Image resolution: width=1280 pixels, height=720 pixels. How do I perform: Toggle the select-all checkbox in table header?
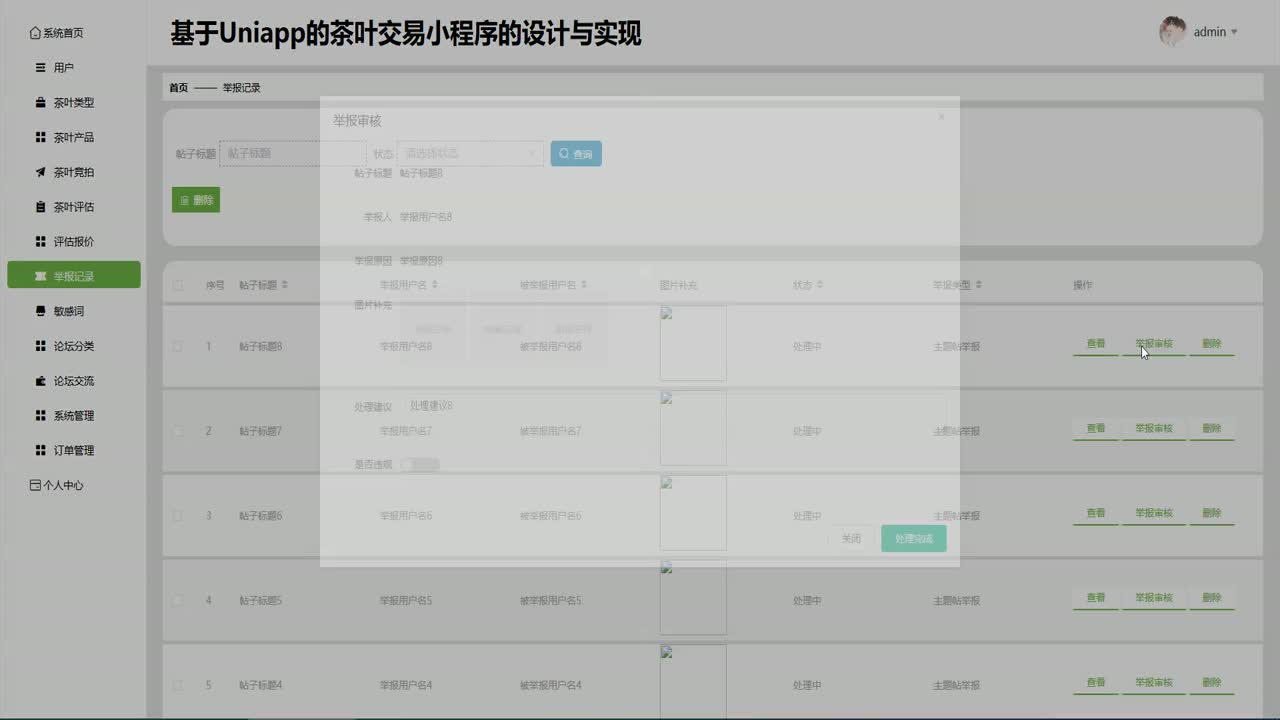178,285
